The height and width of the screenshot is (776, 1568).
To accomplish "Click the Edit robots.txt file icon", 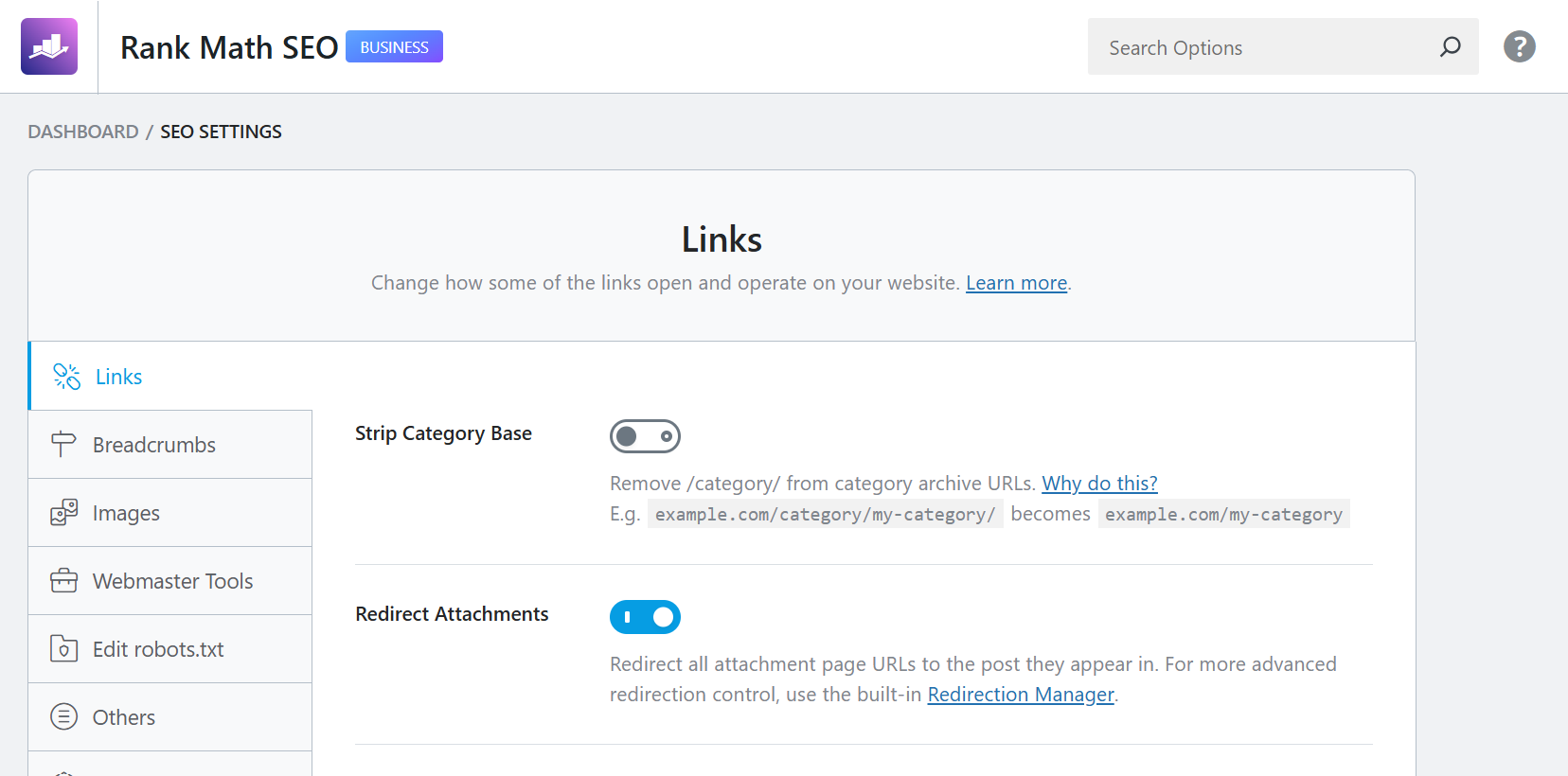I will tap(63, 649).
